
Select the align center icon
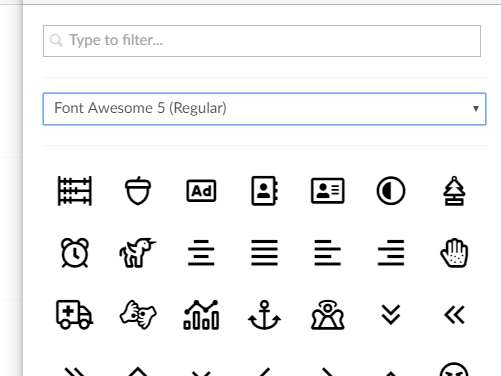pyautogui.click(x=201, y=253)
